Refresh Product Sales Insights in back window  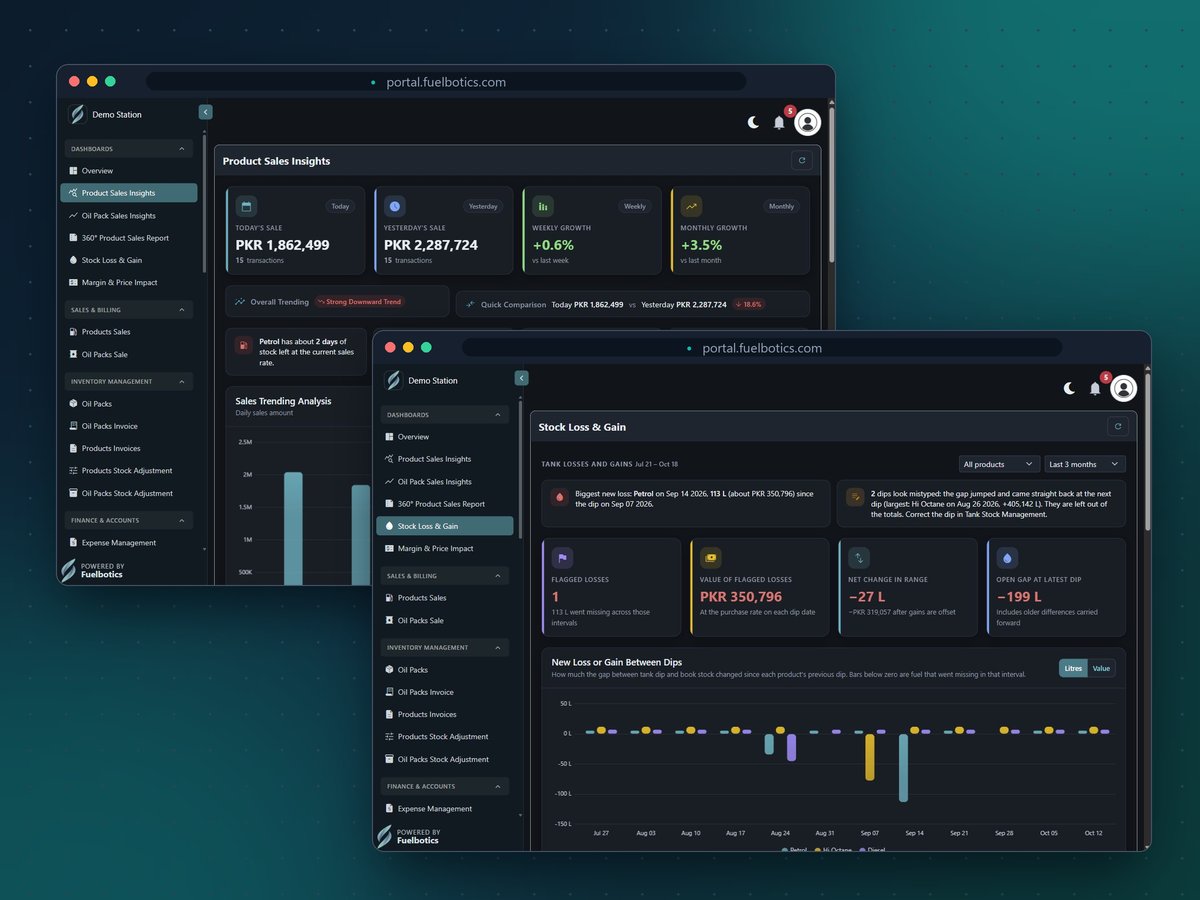[x=801, y=160]
